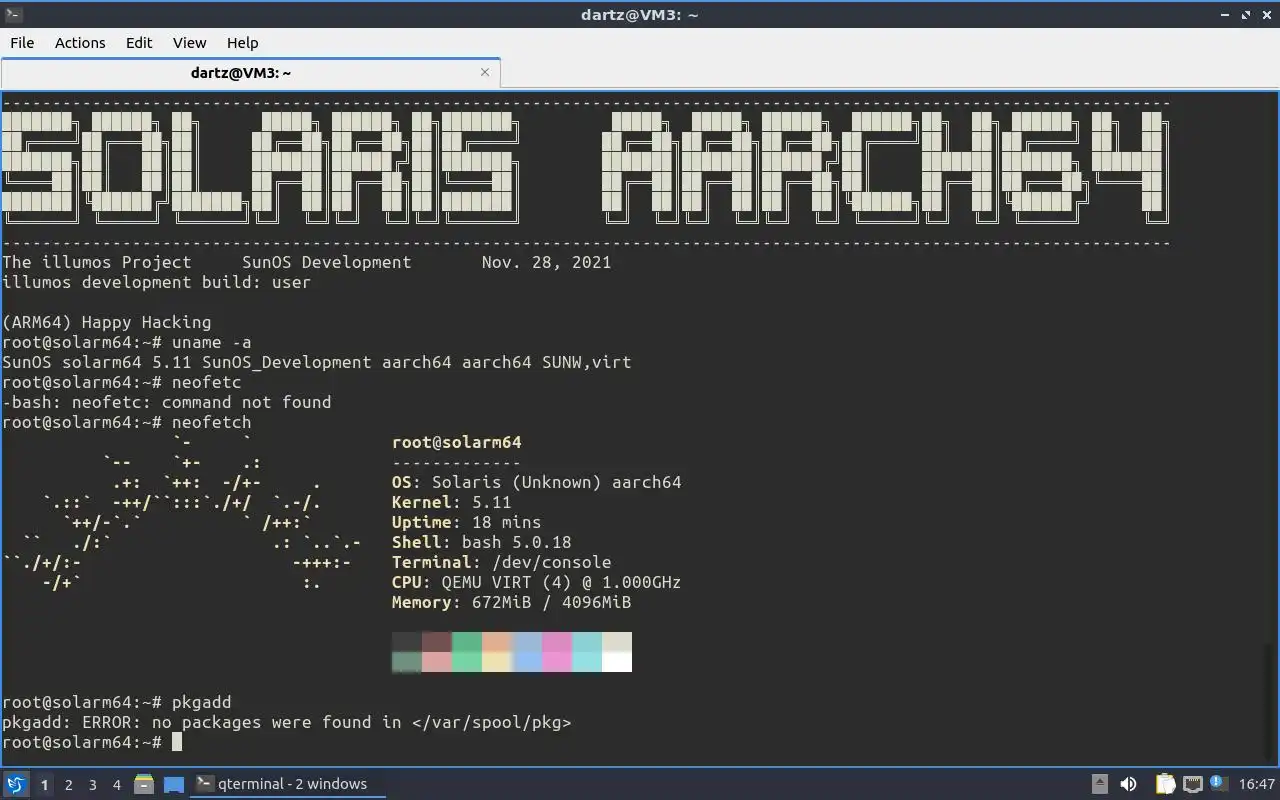
Task: Click the 'command not found' error line
Action: [x=166, y=402]
